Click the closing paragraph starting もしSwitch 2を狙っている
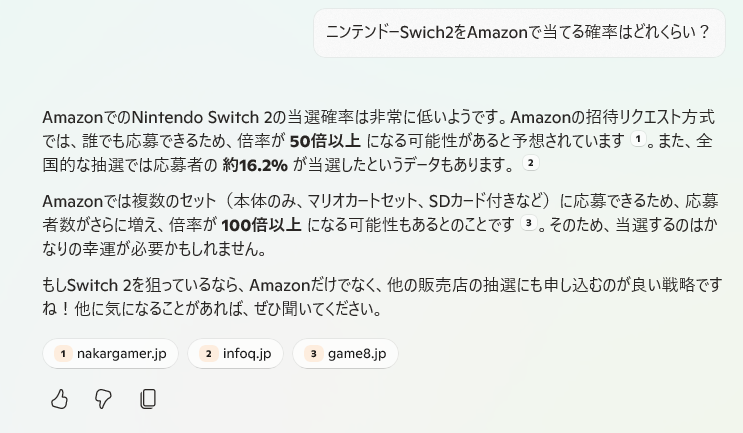 (382, 297)
